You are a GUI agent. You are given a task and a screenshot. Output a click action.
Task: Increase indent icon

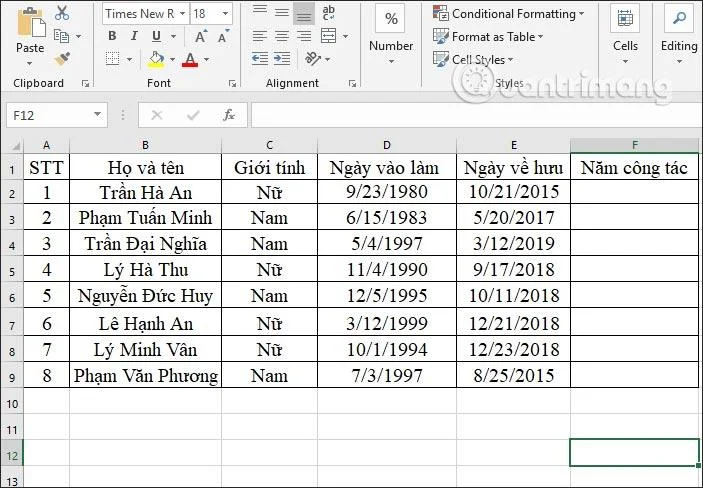[282, 59]
